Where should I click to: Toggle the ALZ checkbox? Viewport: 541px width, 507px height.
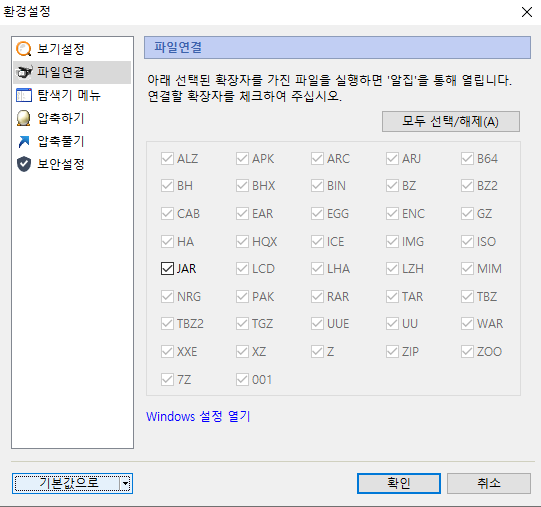pos(167,159)
